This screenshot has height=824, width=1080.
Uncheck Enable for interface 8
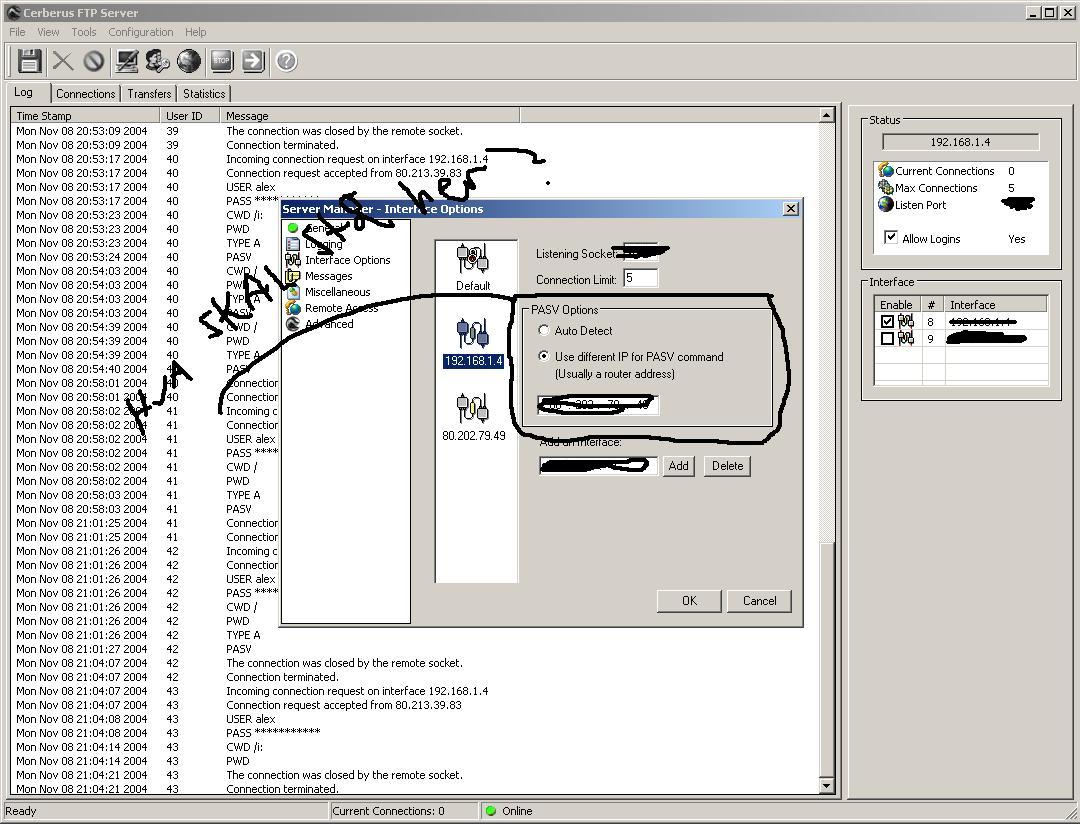(887, 322)
